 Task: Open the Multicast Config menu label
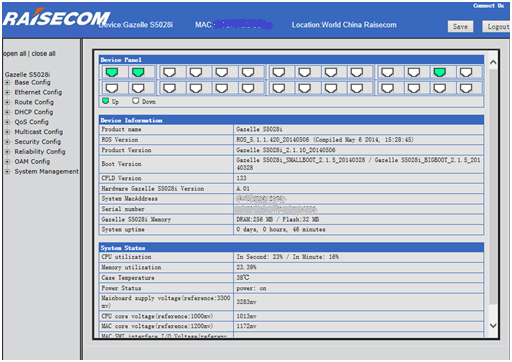coord(39,132)
